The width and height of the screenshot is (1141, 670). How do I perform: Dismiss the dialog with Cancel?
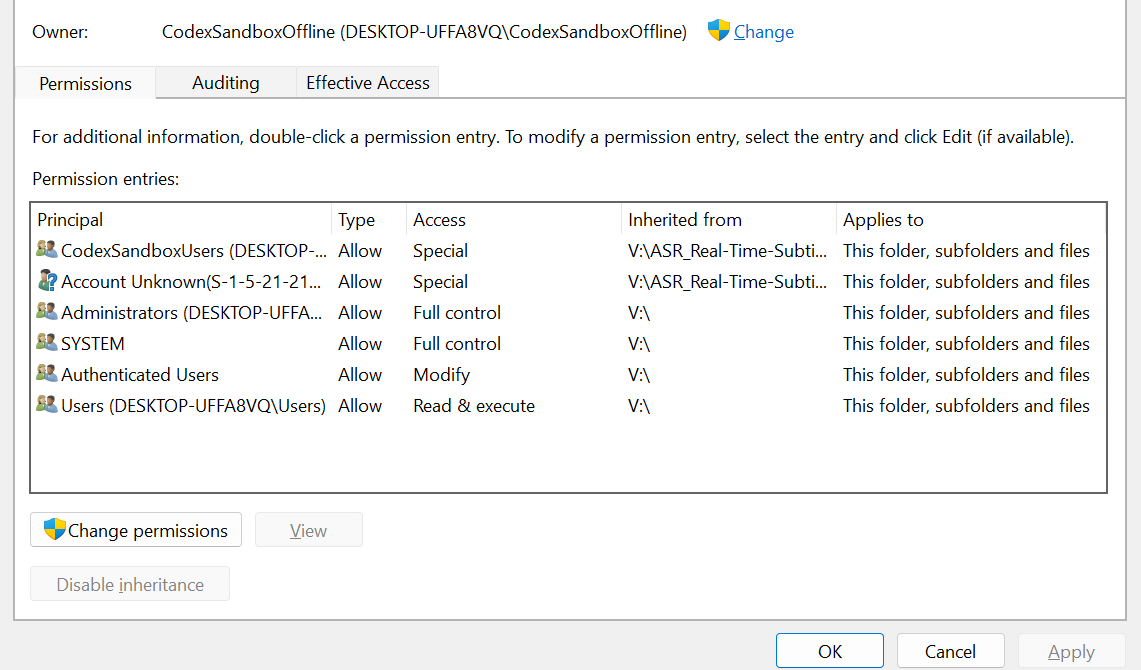pyautogui.click(x=950, y=651)
